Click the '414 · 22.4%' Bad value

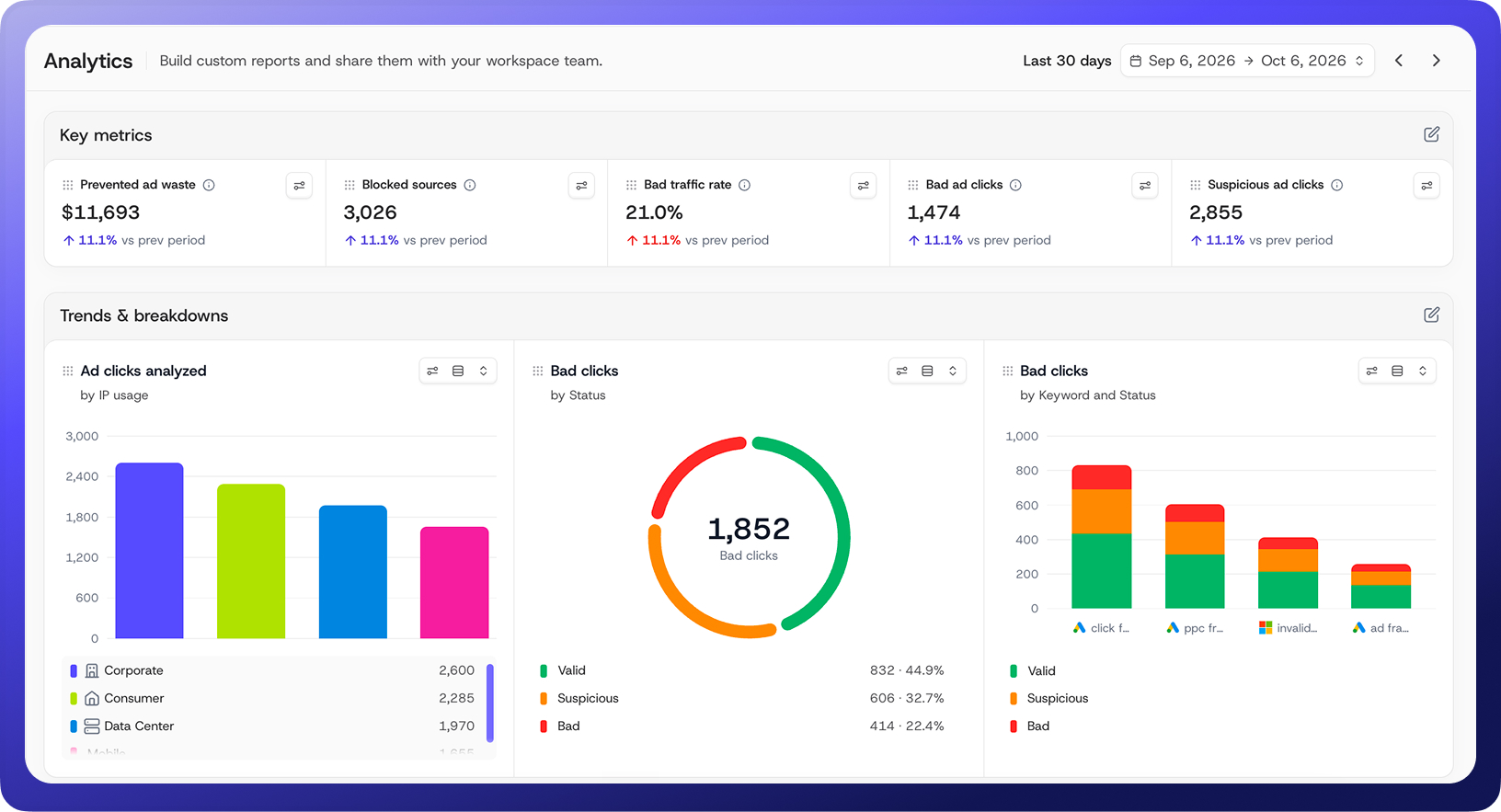click(x=907, y=726)
